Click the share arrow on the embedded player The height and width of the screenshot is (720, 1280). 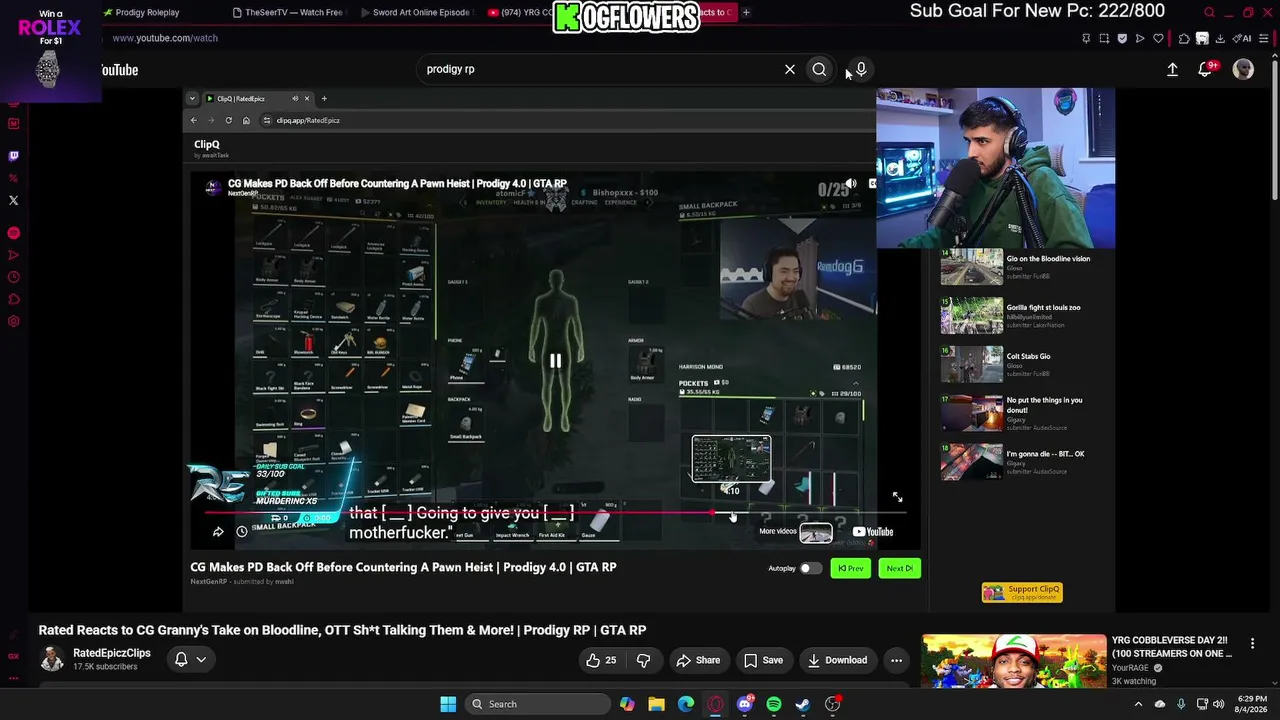point(218,531)
